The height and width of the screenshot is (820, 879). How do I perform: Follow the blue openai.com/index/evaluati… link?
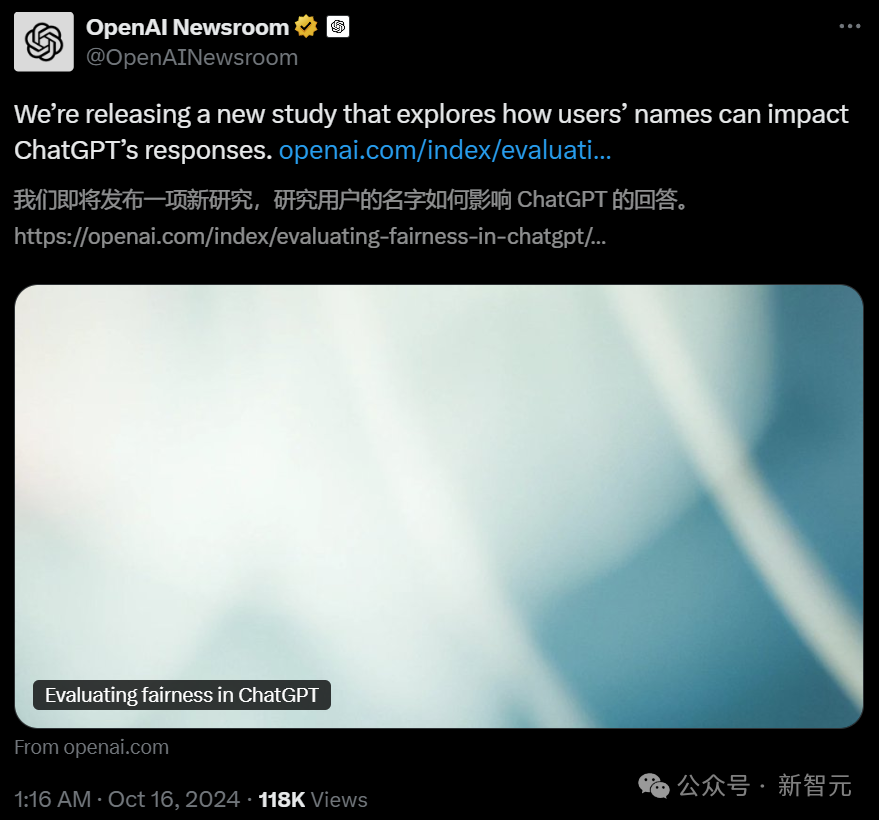[445, 150]
